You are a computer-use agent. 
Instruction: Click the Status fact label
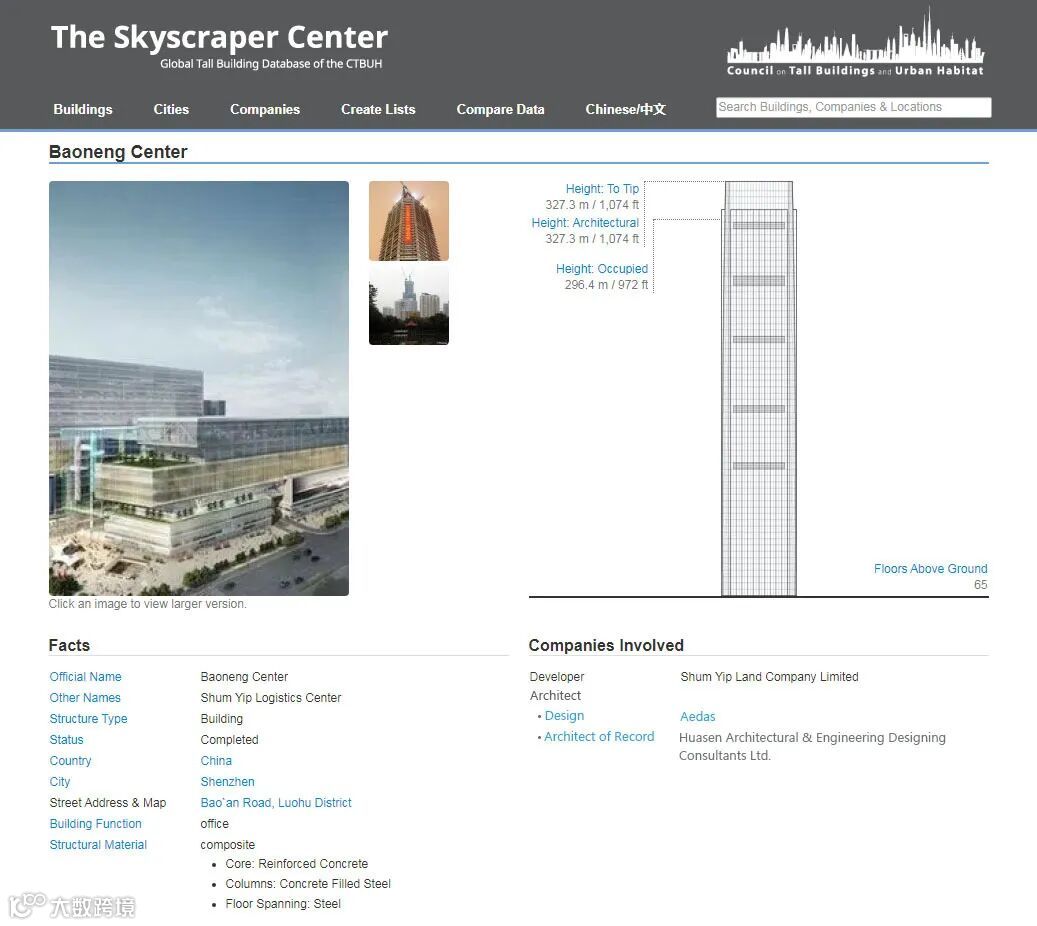(x=66, y=739)
